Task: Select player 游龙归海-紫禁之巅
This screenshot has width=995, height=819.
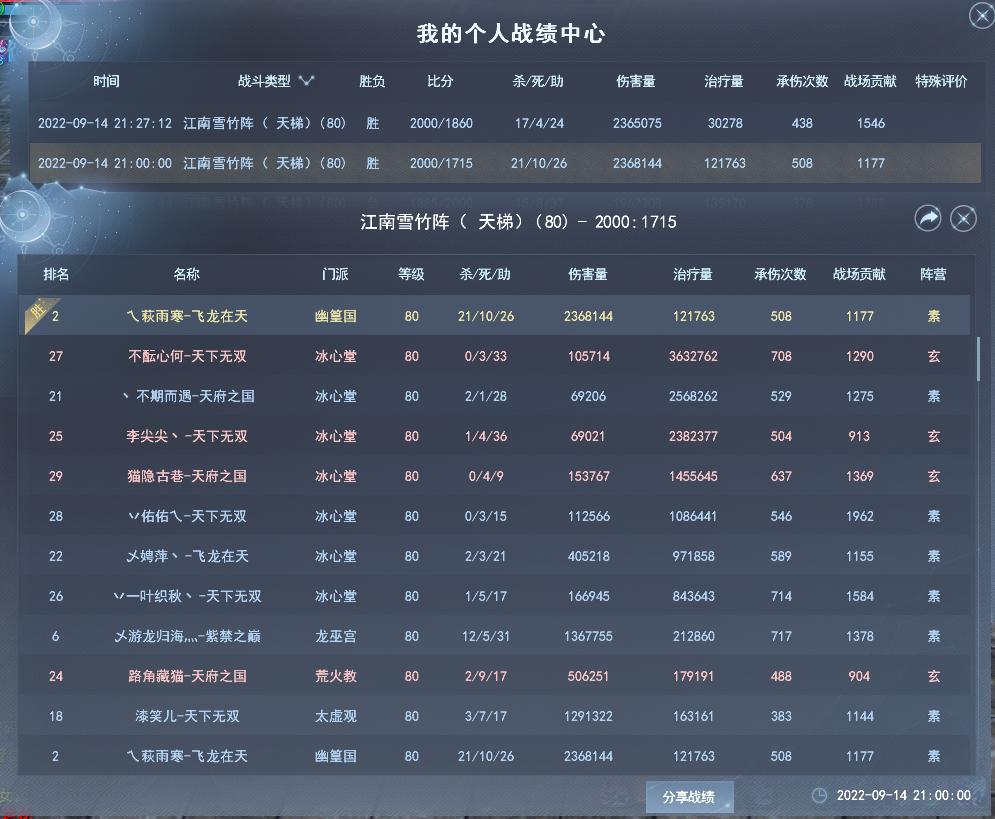Action: pos(494,636)
